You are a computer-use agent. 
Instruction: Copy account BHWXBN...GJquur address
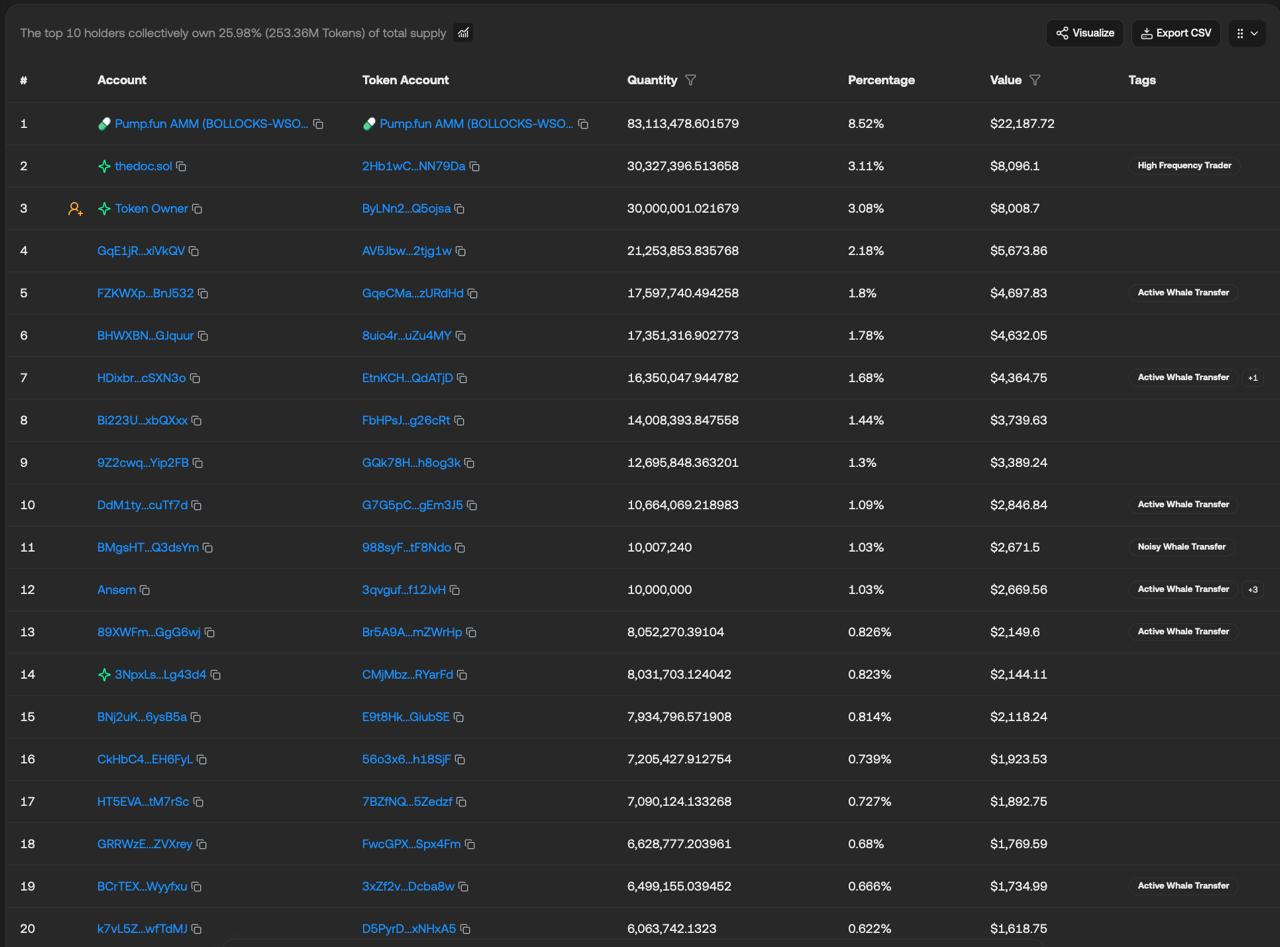[x=203, y=336]
